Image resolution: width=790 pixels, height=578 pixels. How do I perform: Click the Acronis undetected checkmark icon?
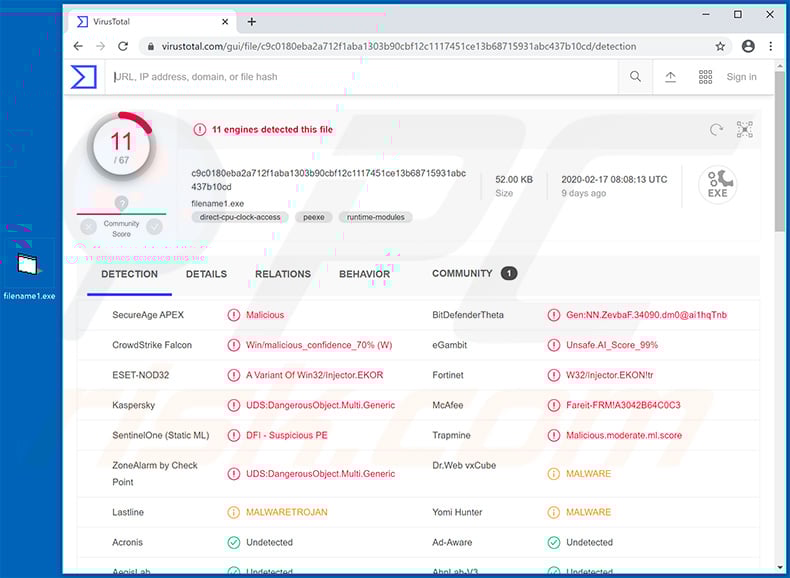click(233, 543)
